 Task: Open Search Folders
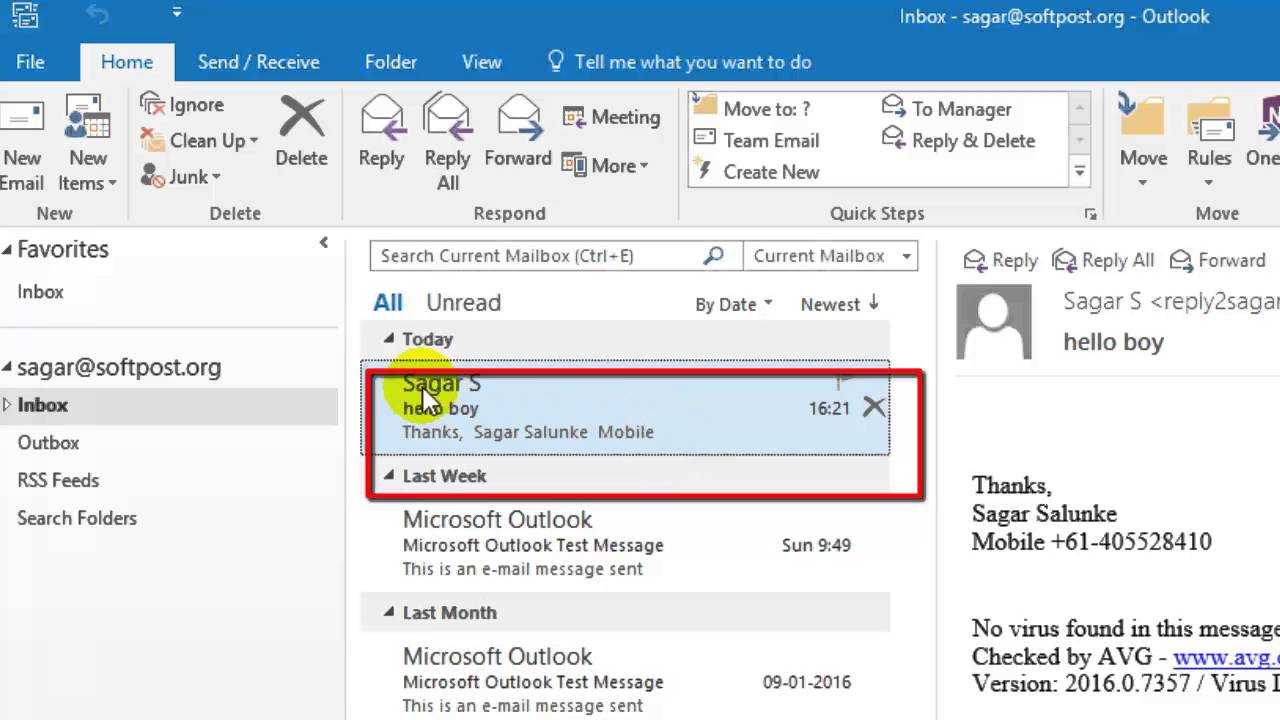(77, 518)
